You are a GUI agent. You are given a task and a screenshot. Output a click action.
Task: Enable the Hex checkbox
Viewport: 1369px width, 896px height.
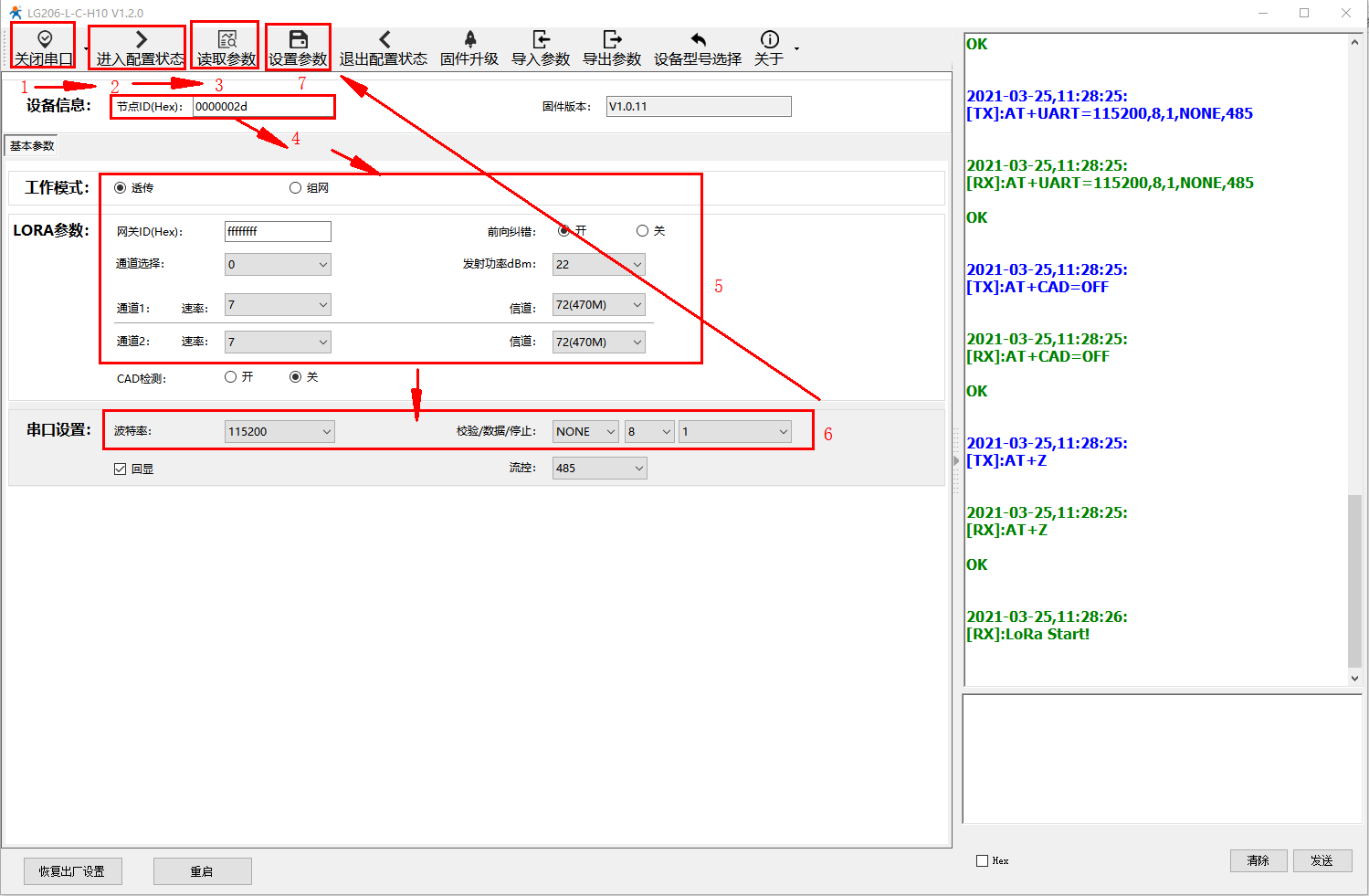pyautogui.click(x=983, y=860)
